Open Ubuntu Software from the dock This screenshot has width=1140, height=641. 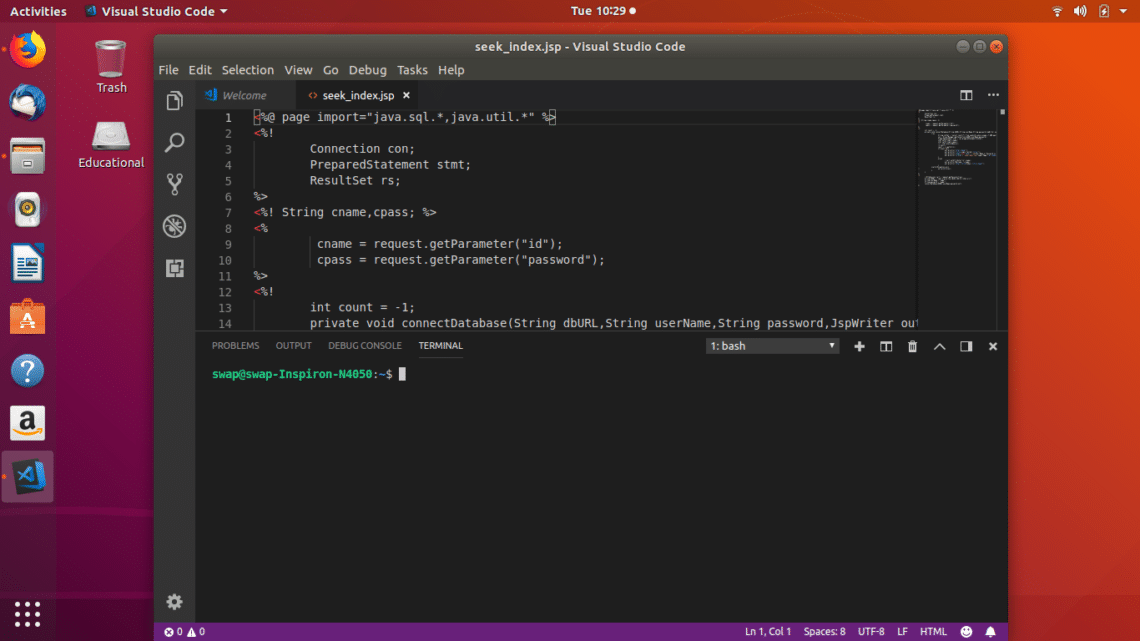tap(28, 317)
